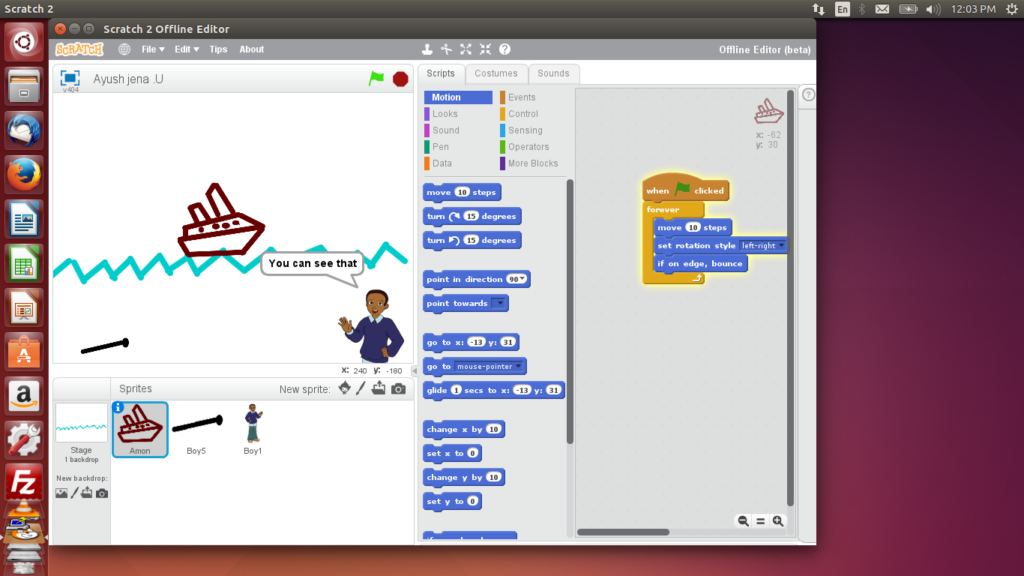Select the Duplicate stamp tool in the toolbar
This screenshot has width=1024, height=576.
[427, 49]
